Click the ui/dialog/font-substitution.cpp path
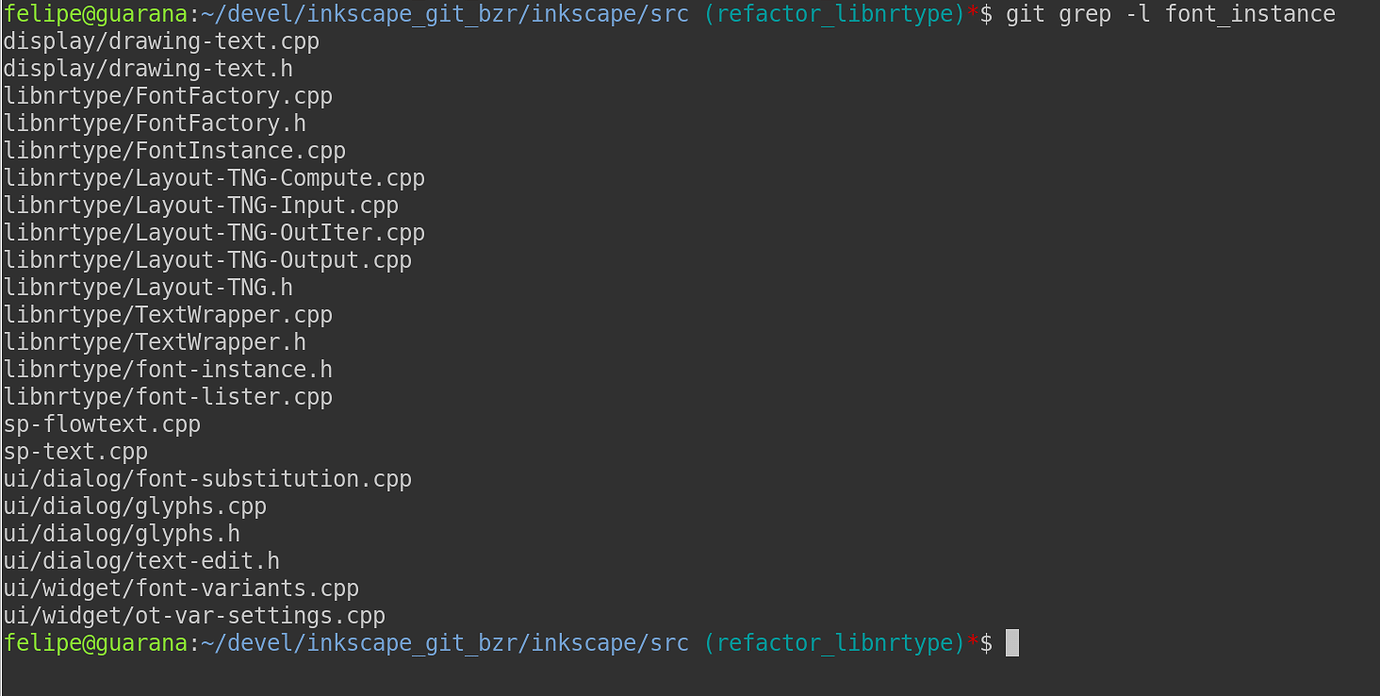The image size is (1380, 696). click(207, 479)
